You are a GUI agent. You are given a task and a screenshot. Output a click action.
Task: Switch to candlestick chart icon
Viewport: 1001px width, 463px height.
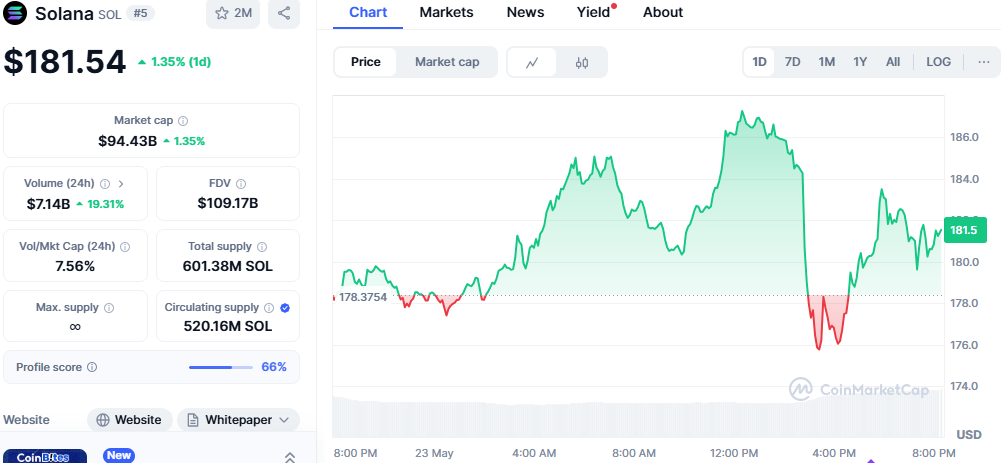click(x=582, y=62)
